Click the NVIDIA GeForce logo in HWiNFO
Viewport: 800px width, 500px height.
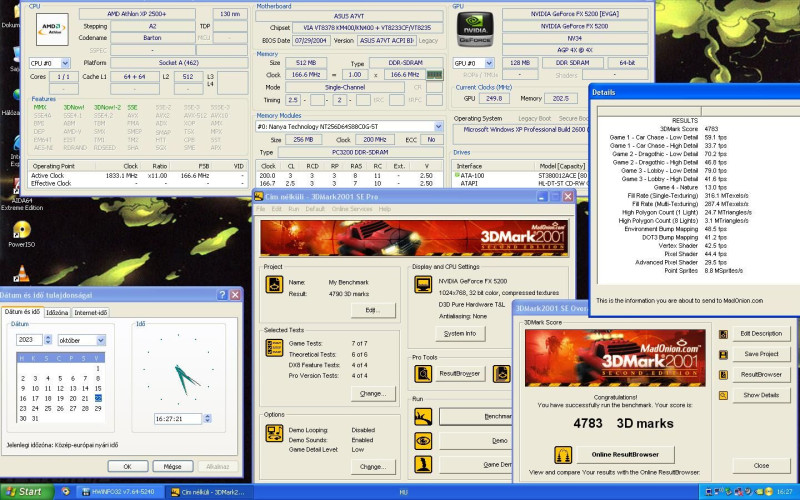[x=474, y=30]
